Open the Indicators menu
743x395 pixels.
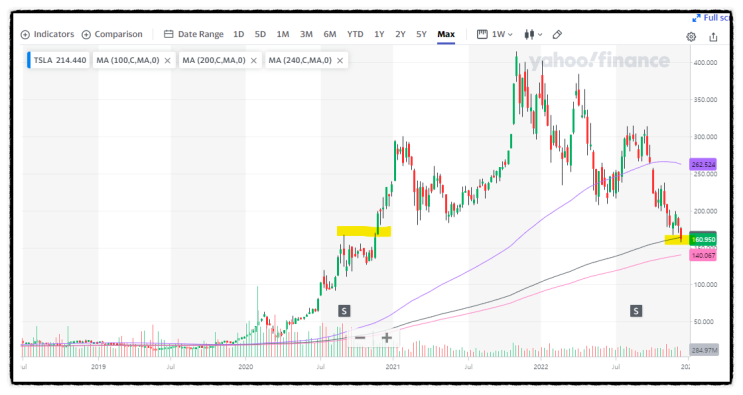click(47, 34)
